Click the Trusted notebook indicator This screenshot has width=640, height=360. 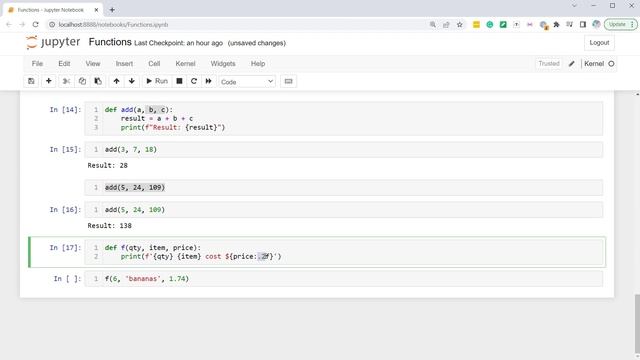coord(549,64)
